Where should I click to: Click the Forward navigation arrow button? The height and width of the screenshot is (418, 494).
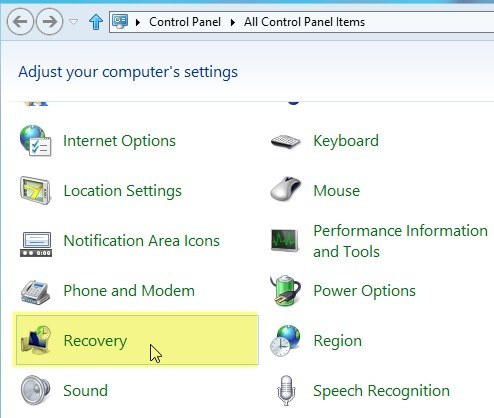click(49, 22)
